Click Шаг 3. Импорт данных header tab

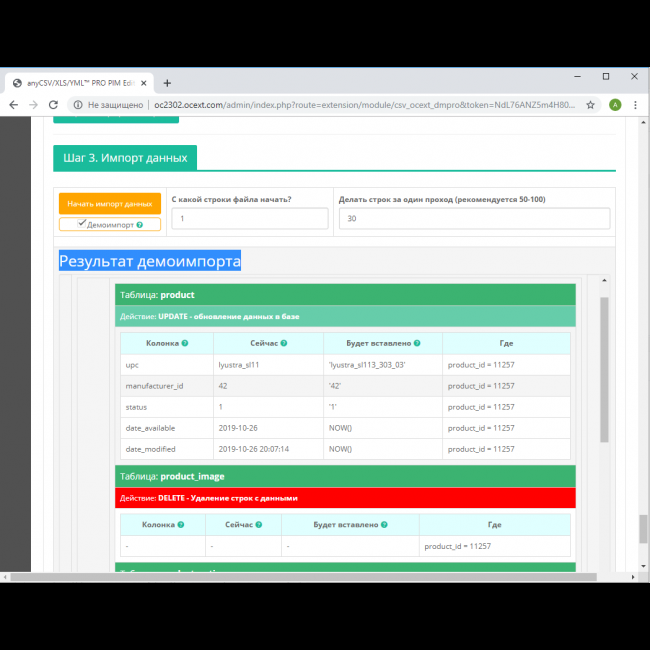click(125, 158)
